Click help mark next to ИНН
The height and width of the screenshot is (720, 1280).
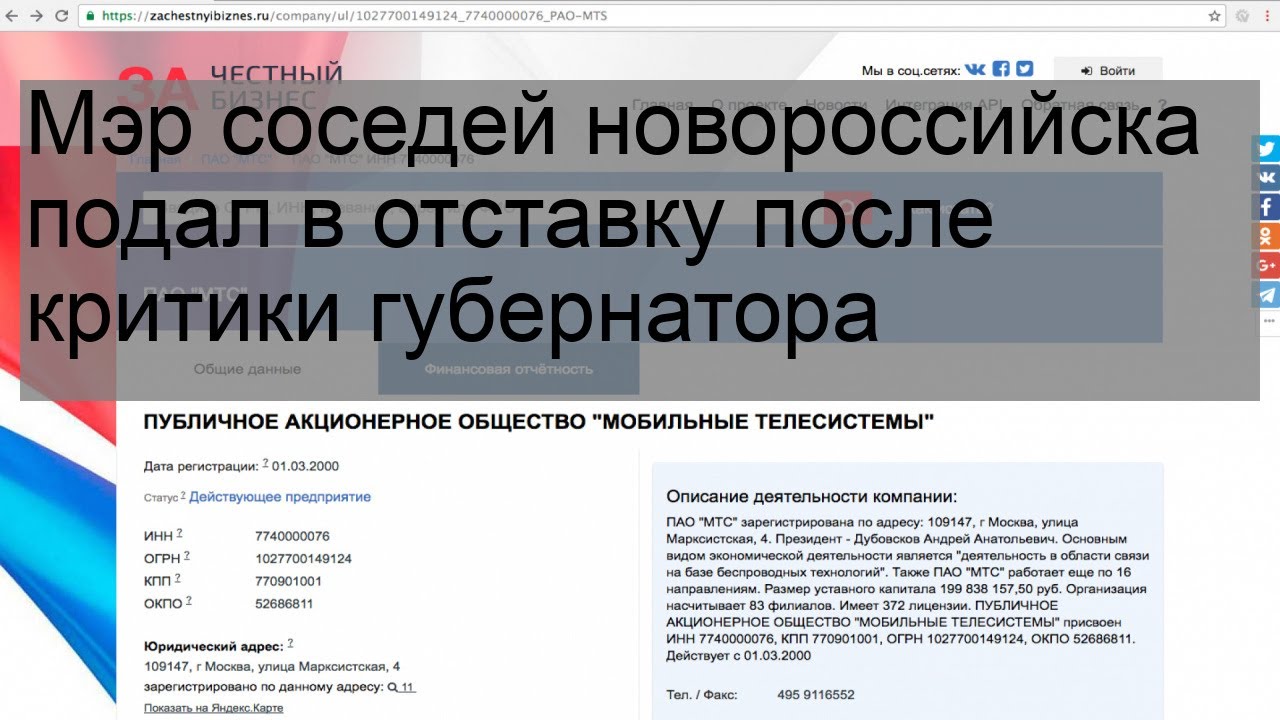point(180,533)
